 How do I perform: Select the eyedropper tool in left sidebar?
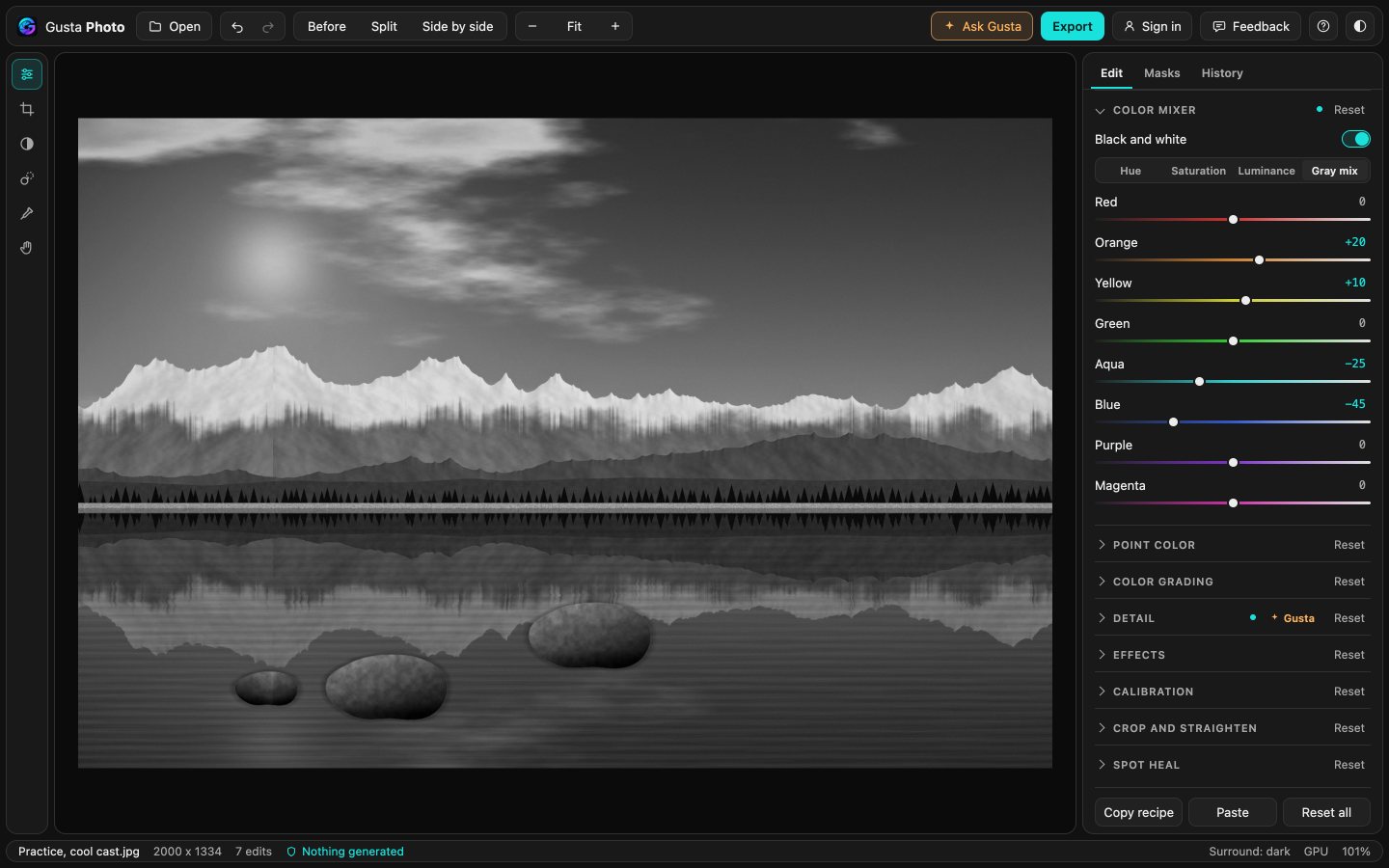(x=27, y=213)
